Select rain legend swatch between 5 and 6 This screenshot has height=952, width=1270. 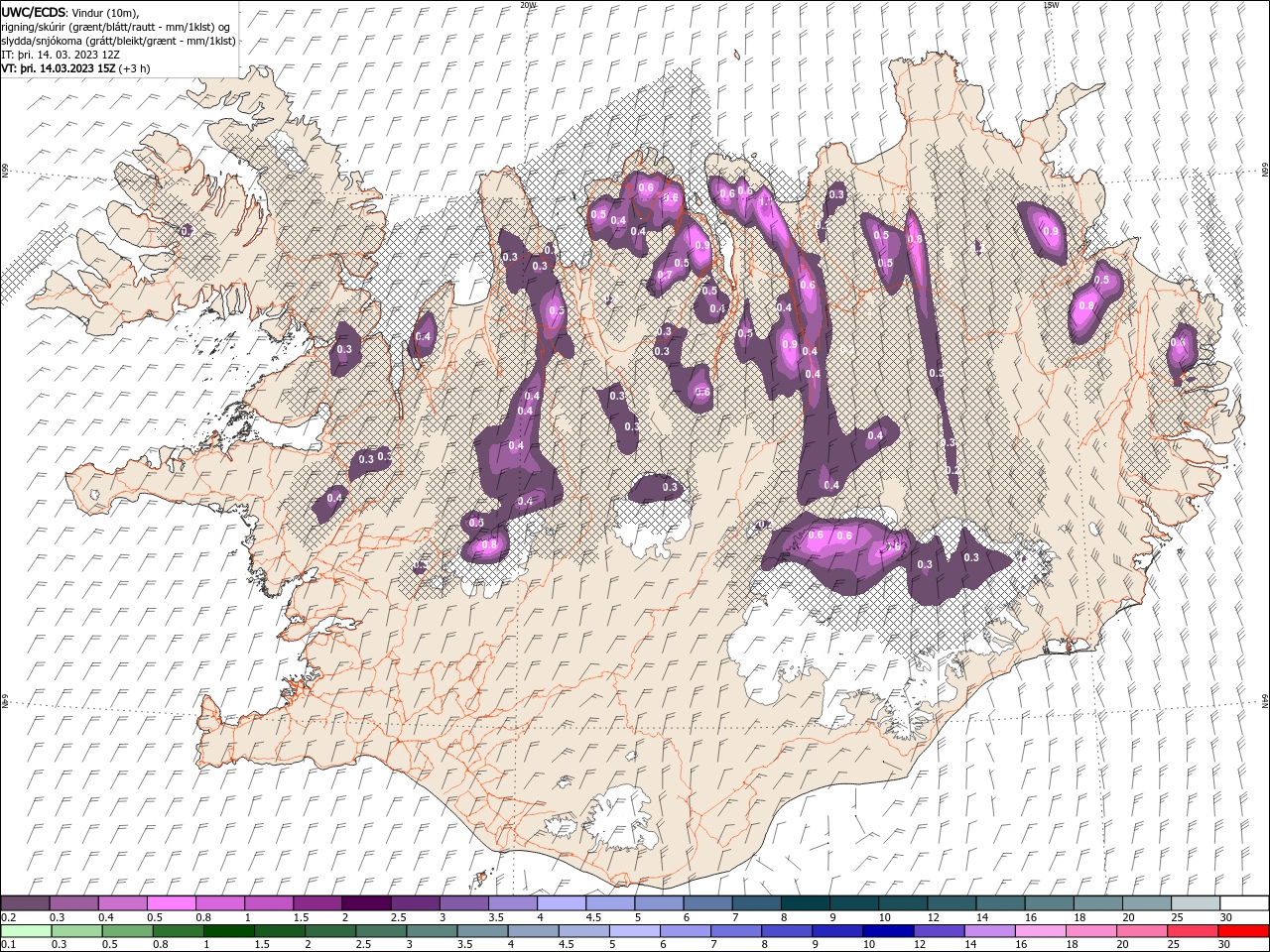(636, 931)
